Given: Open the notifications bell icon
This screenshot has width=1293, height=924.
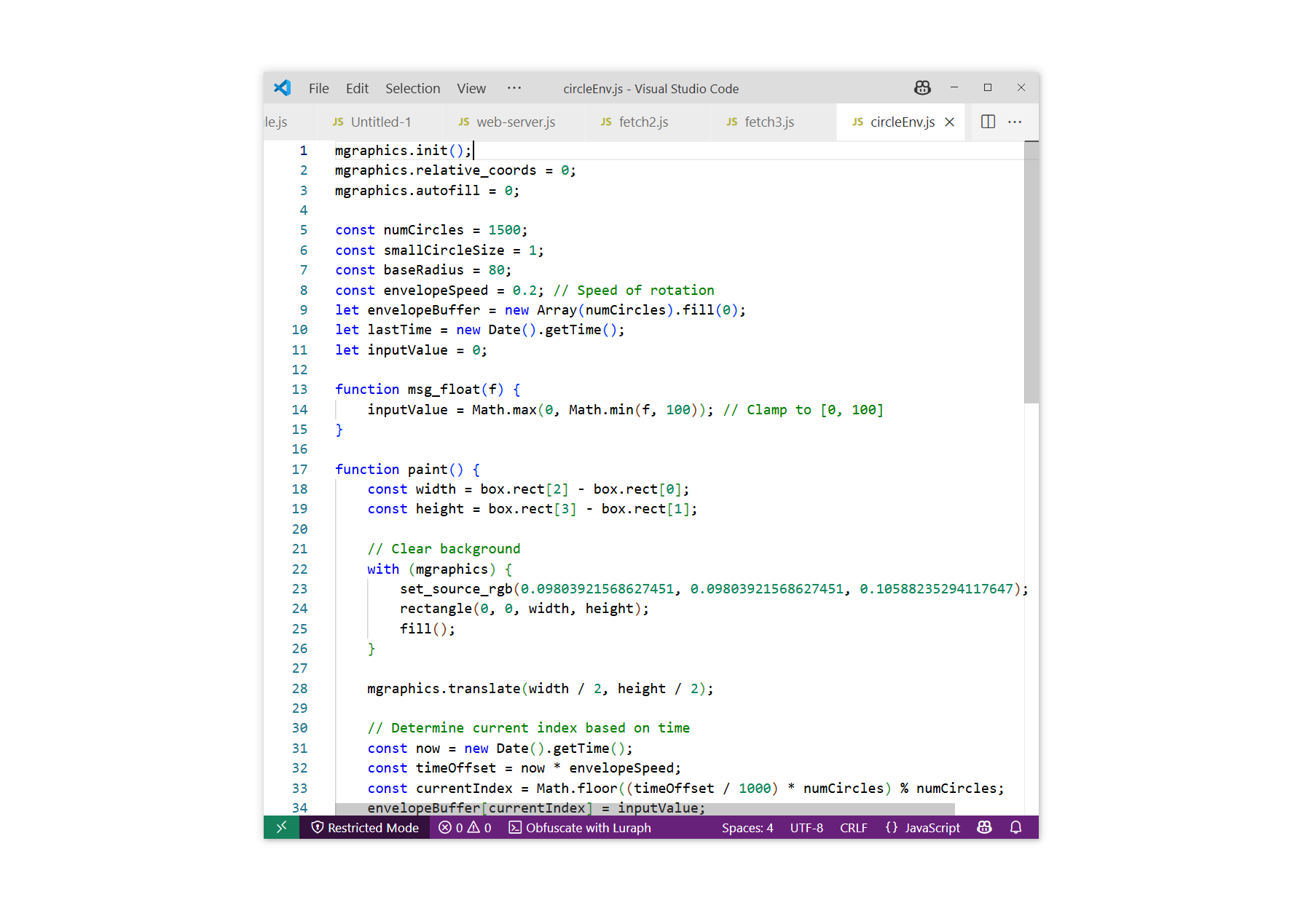Looking at the screenshot, I should pos(1015,827).
